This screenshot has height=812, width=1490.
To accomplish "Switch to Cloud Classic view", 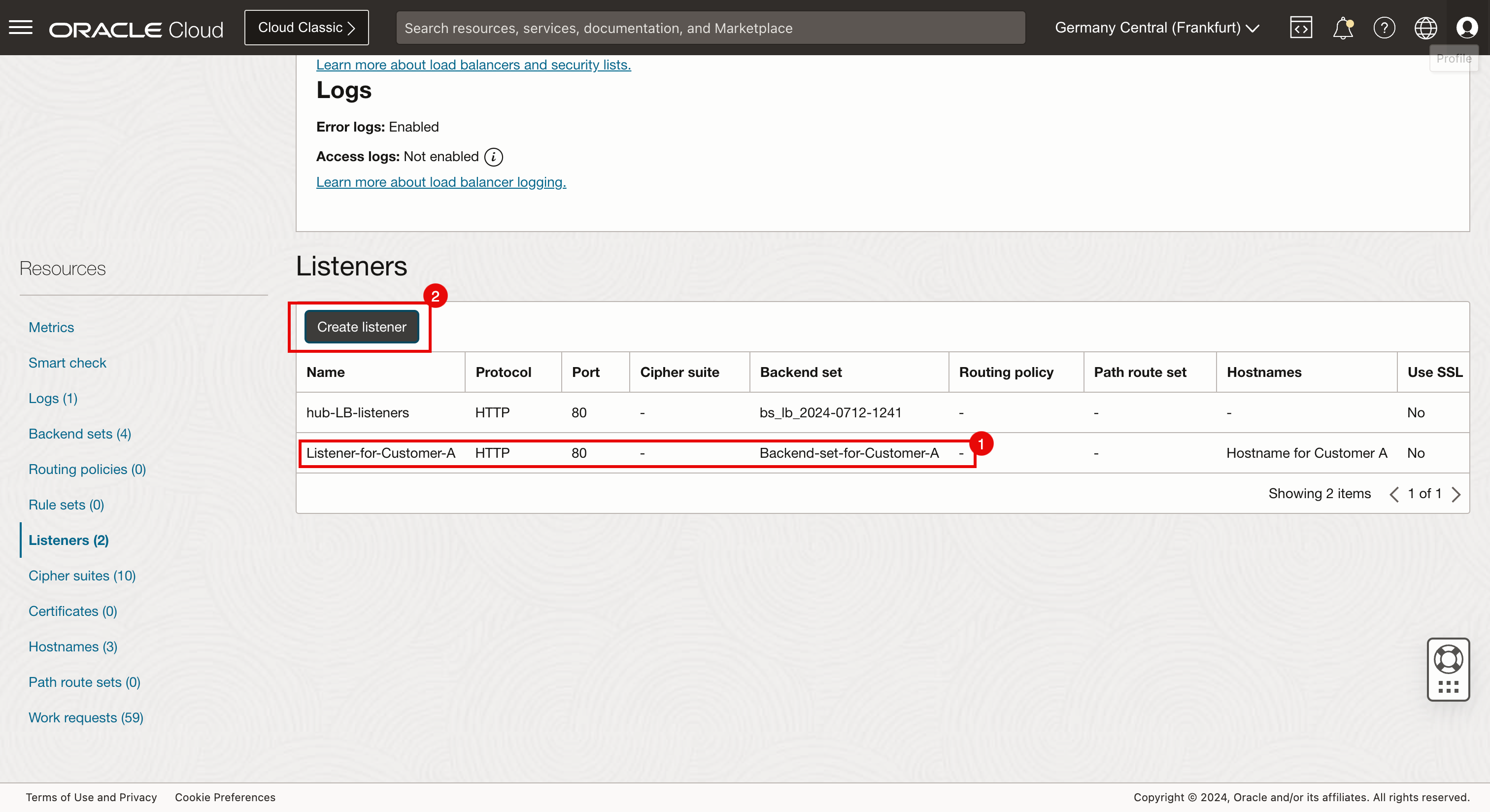I will (306, 28).
